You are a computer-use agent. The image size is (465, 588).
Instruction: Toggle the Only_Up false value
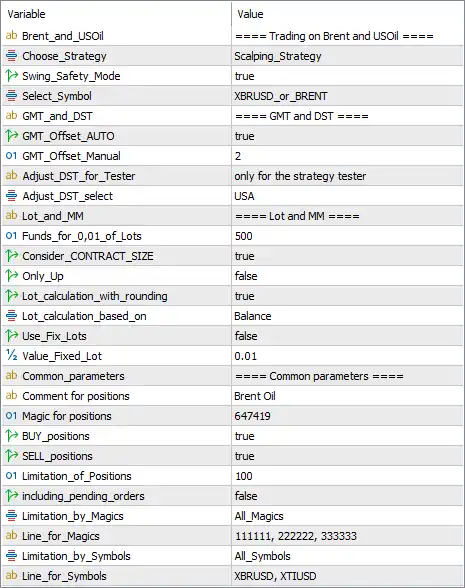pos(347,276)
